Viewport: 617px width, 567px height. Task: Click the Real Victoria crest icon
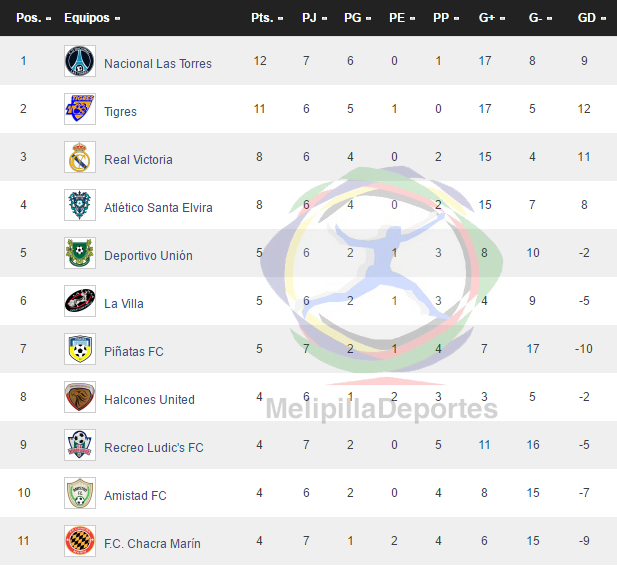[80, 157]
